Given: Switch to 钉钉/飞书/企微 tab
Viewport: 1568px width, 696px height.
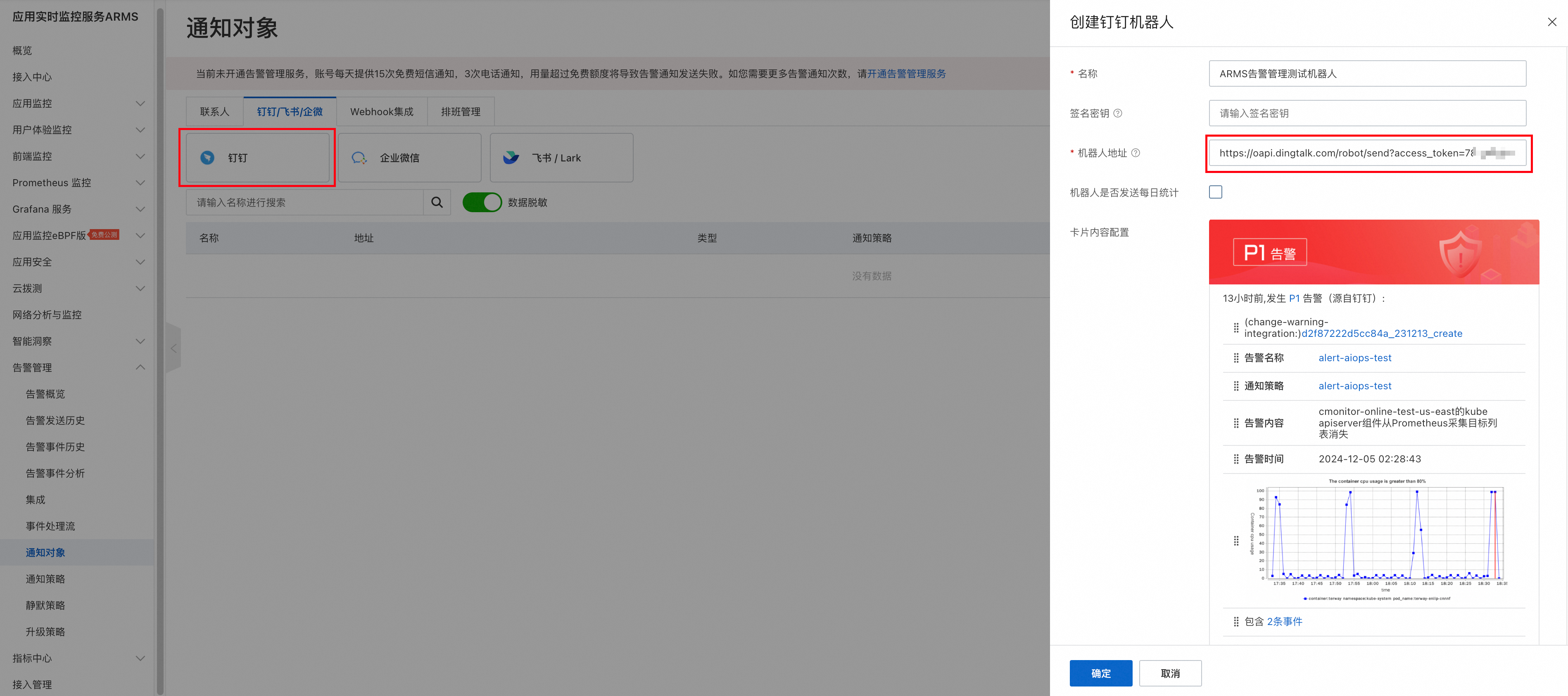Looking at the screenshot, I should point(290,111).
